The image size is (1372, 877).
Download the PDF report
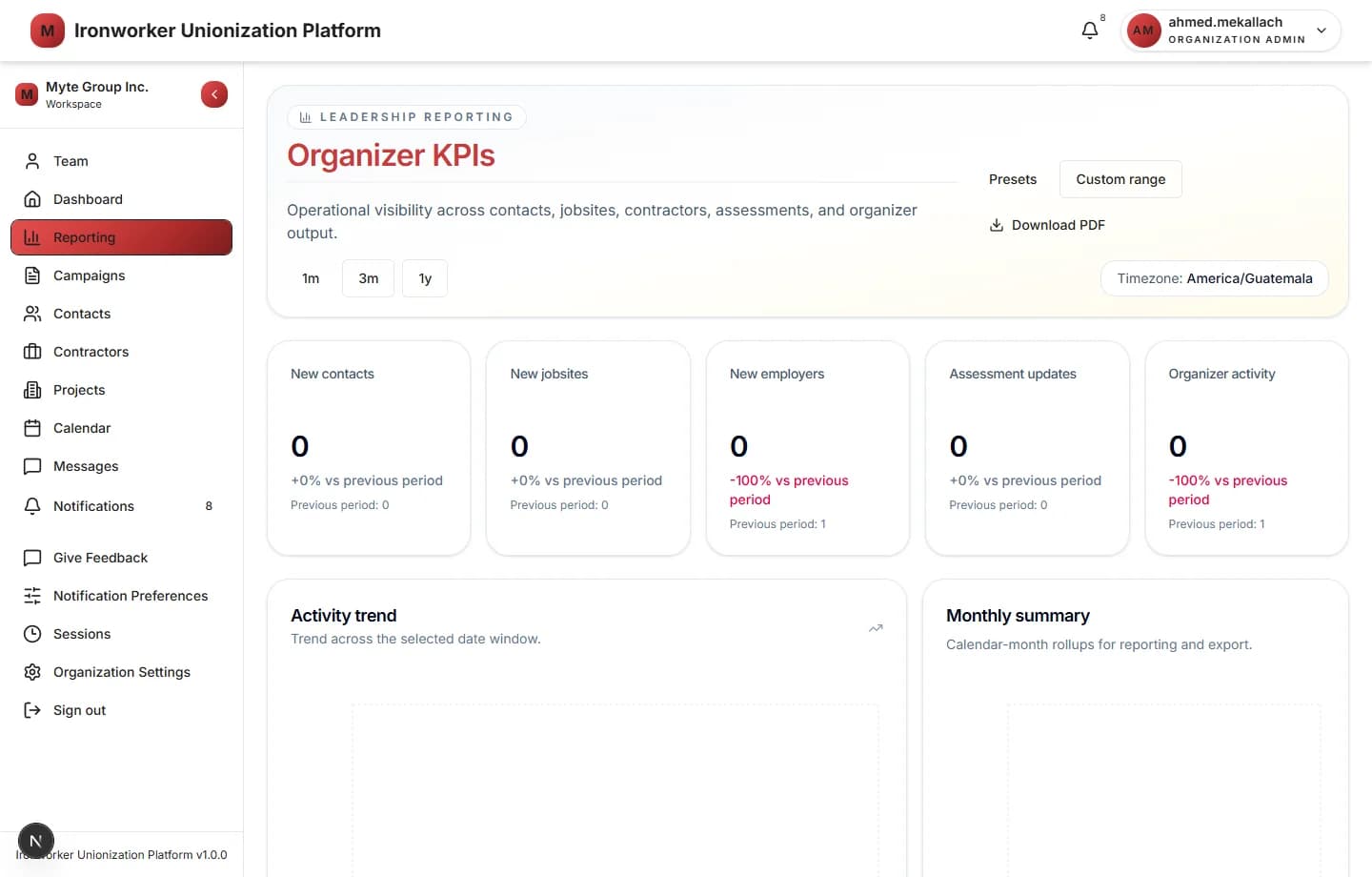tap(1047, 225)
